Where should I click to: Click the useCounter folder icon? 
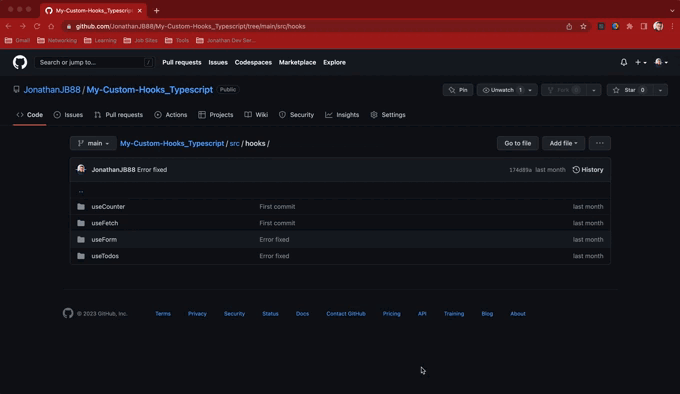point(81,207)
